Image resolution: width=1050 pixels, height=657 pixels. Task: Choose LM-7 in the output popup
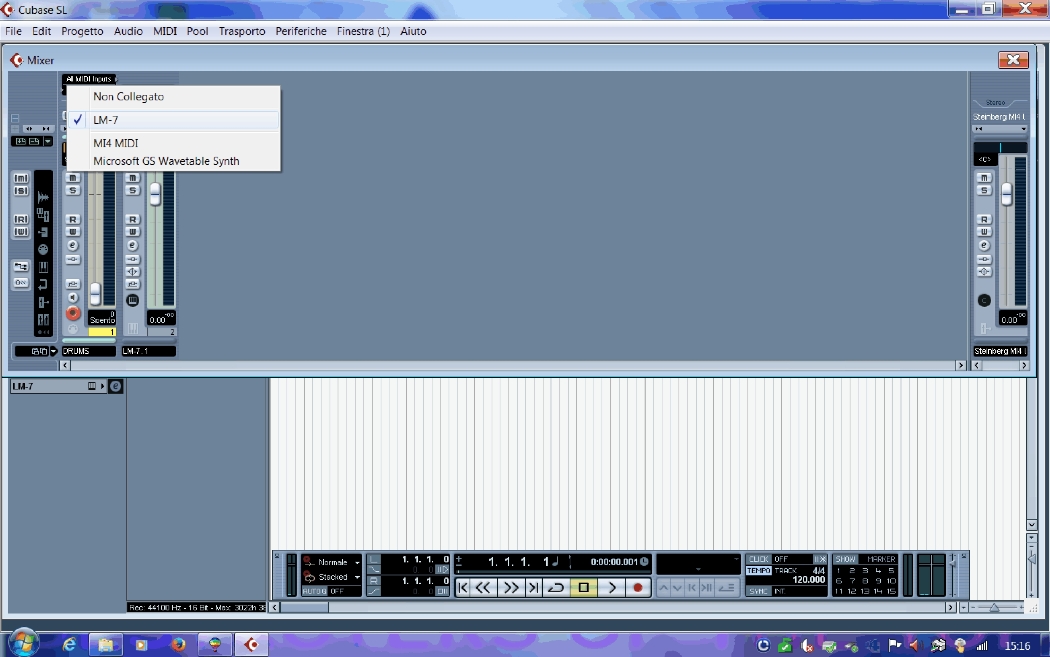coord(173,120)
